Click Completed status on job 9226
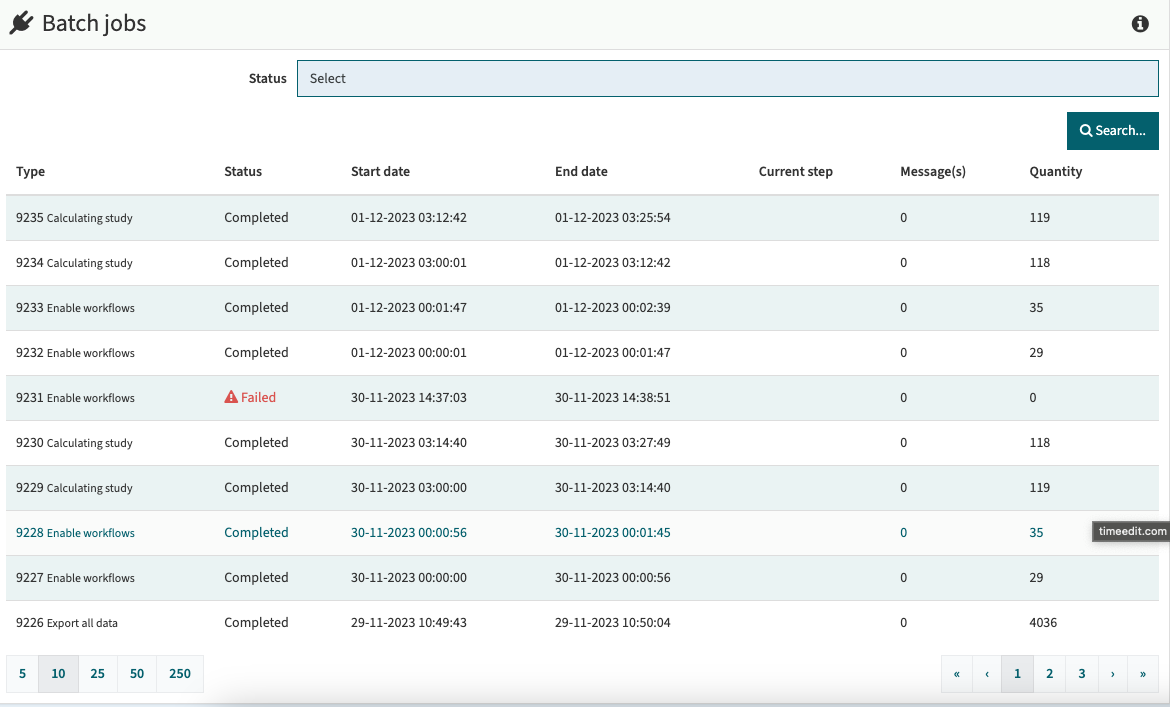The width and height of the screenshot is (1170, 707). 256,623
